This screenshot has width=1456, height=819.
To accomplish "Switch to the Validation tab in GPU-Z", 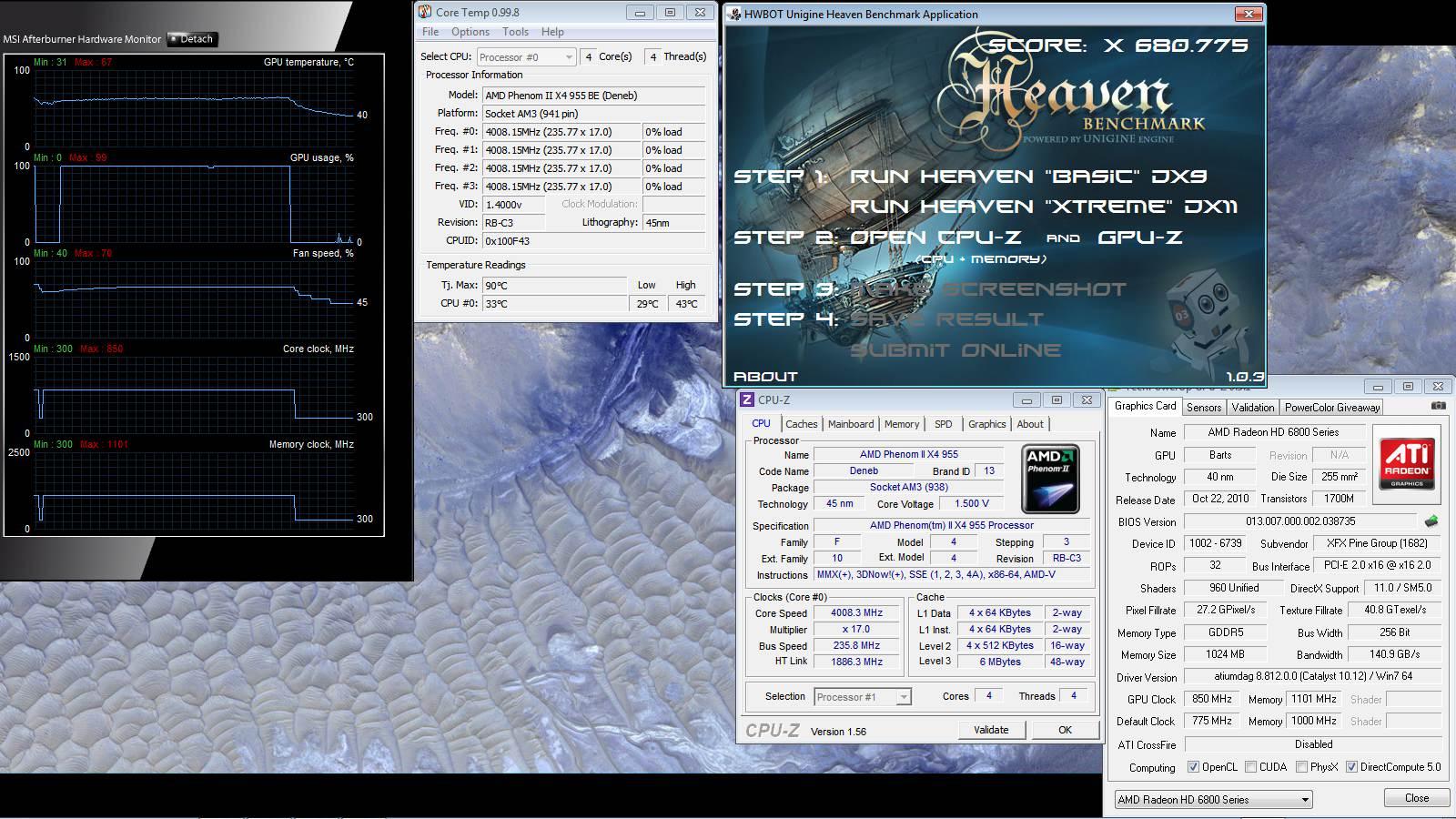I will pos(1253,408).
